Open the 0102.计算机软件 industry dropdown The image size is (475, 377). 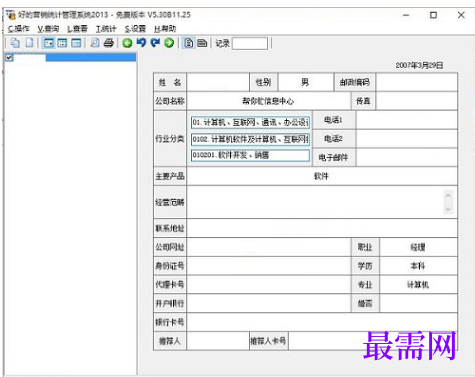click(250, 139)
